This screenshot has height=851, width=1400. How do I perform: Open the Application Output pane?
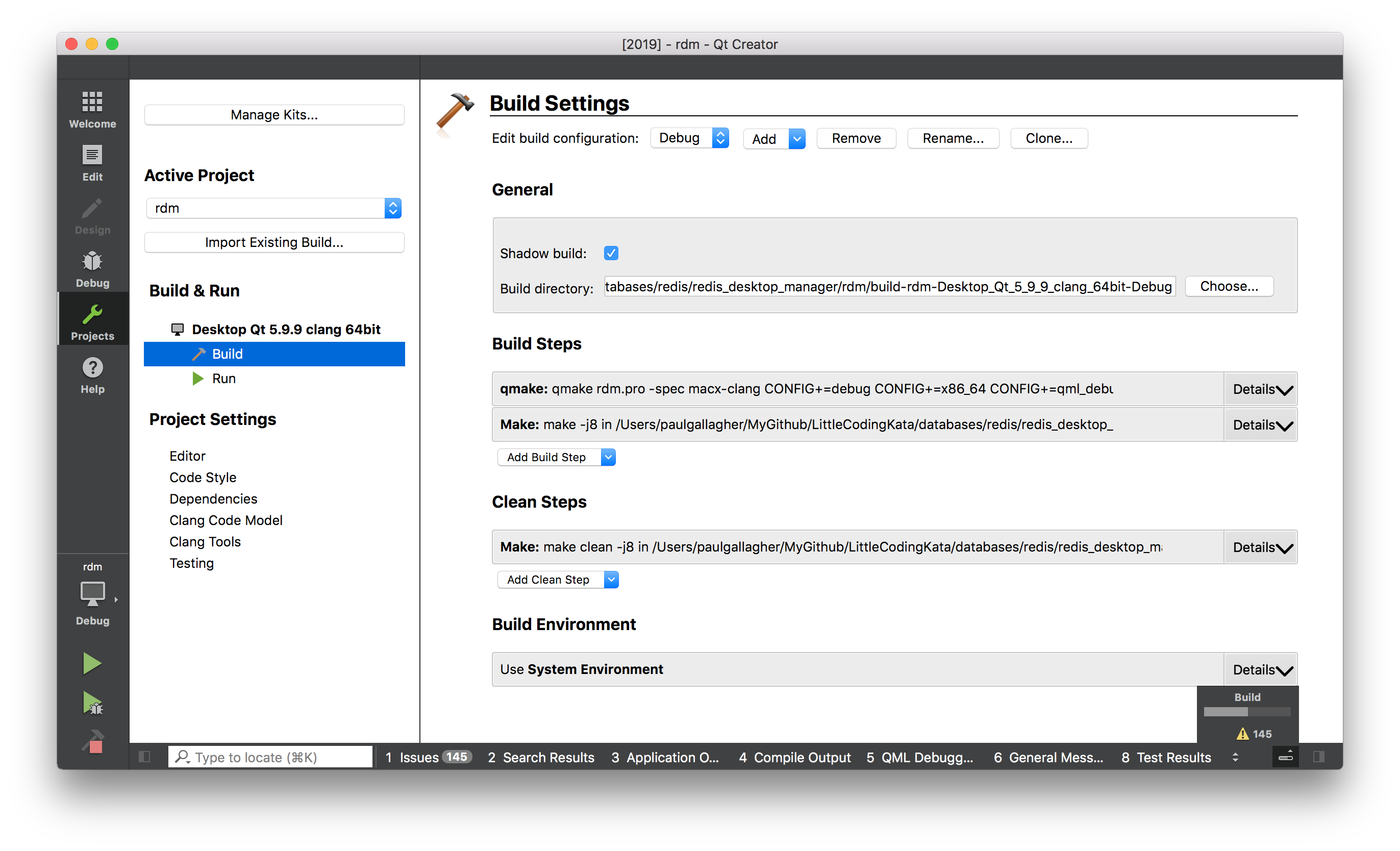665,757
